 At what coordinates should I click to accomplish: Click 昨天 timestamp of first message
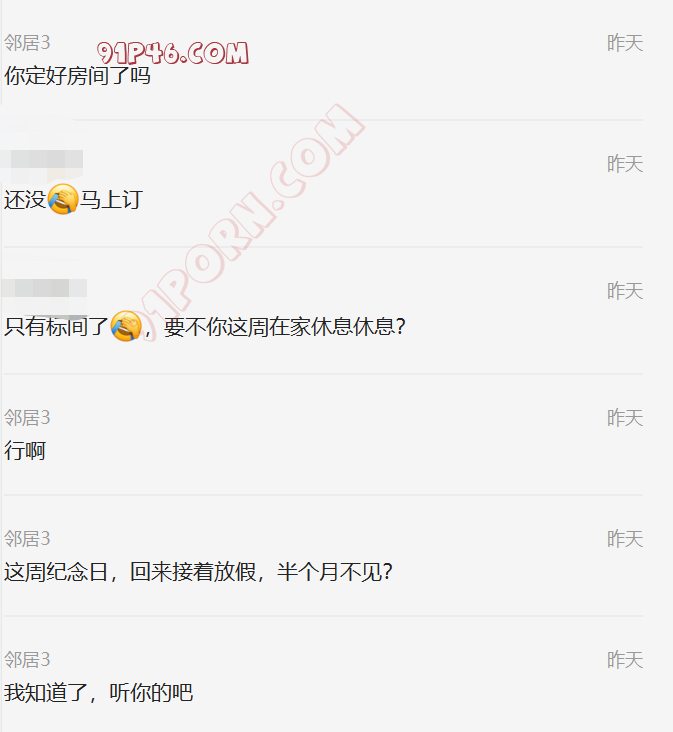625,43
